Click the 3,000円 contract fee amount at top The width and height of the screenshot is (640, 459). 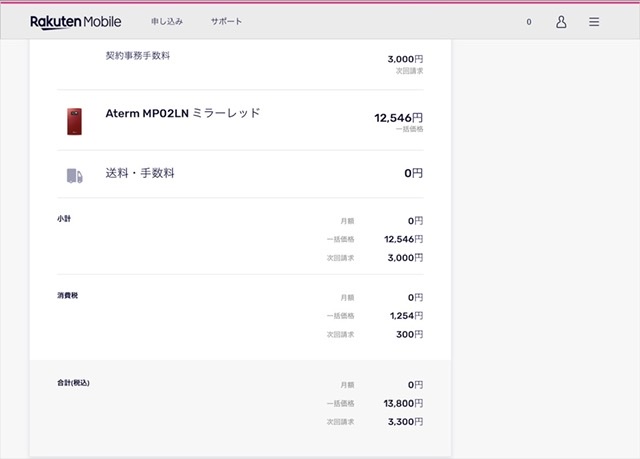pyautogui.click(x=405, y=59)
